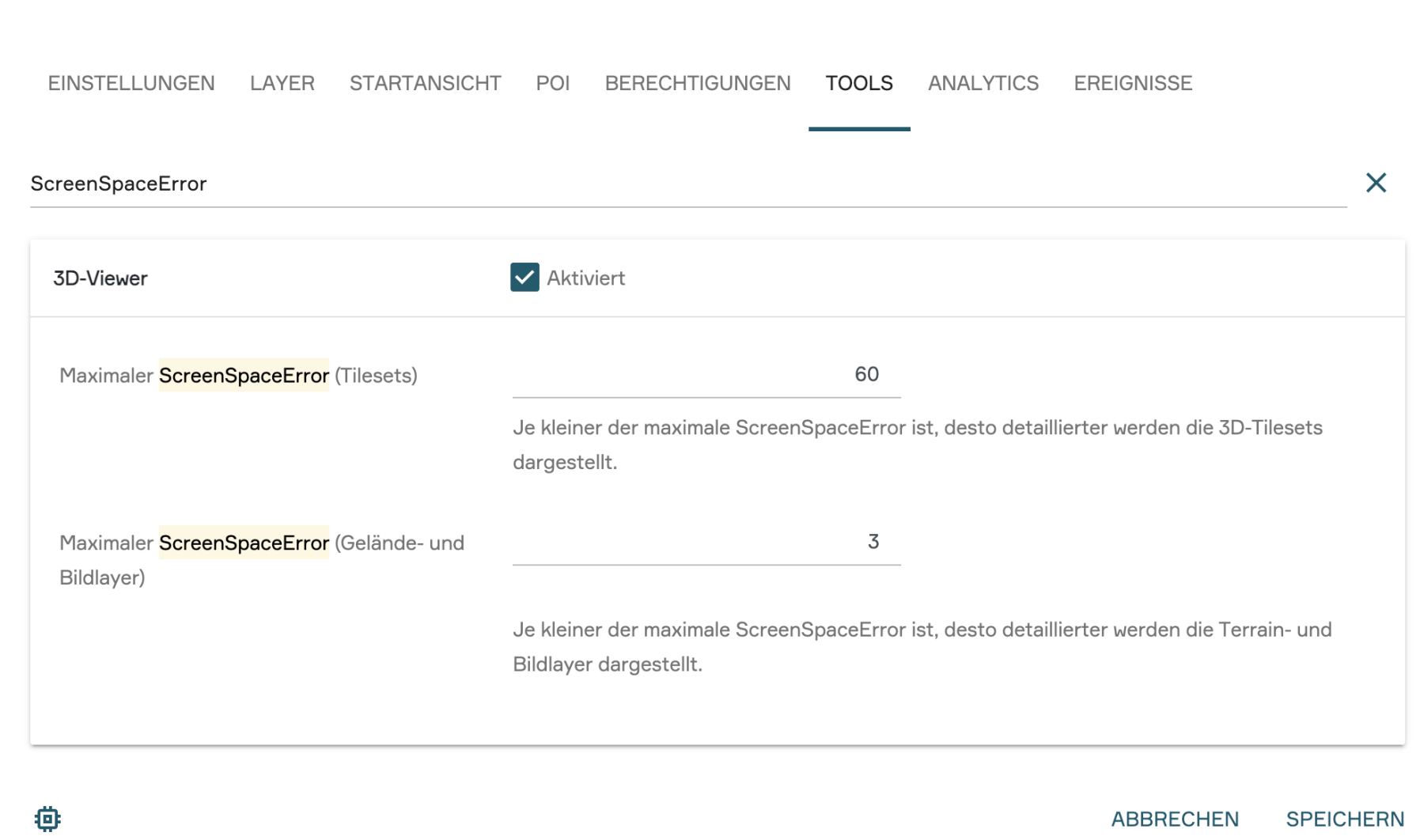Show the Ereignisse tab
This screenshot has width=1424, height=840.
(1132, 83)
